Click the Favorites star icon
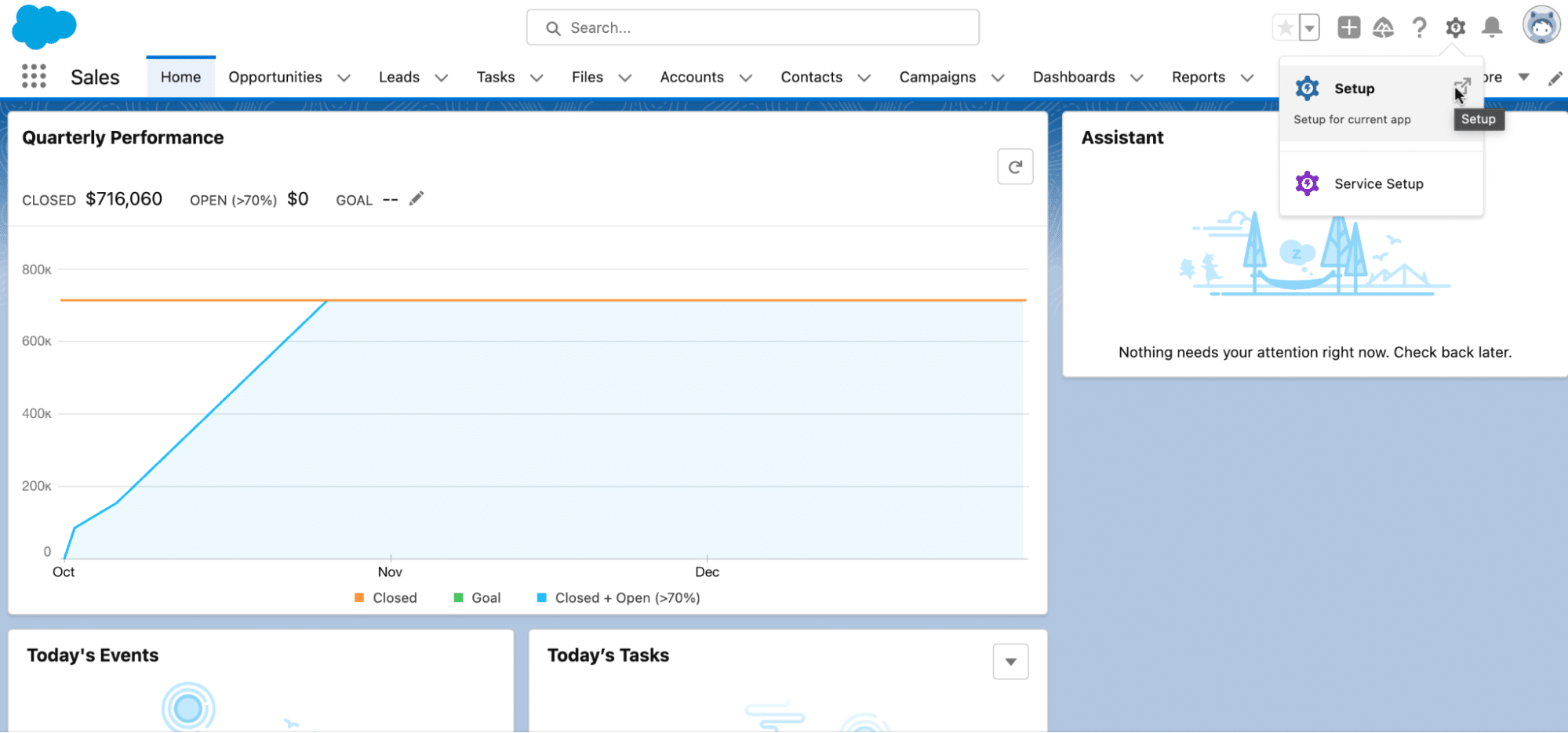 pyautogui.click(x=1286, y=28)
